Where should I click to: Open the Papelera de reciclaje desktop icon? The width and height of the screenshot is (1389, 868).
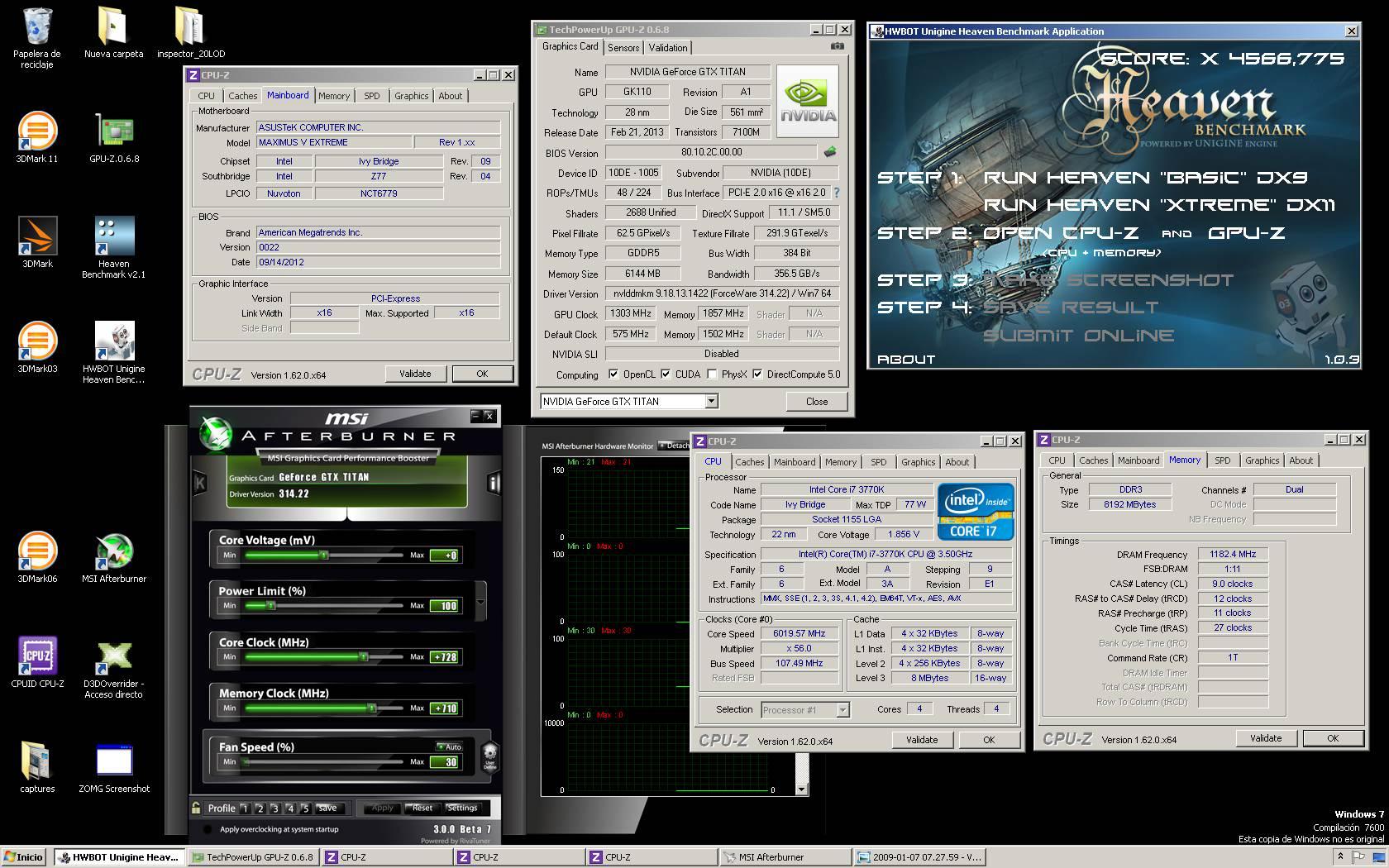(37, 37)
